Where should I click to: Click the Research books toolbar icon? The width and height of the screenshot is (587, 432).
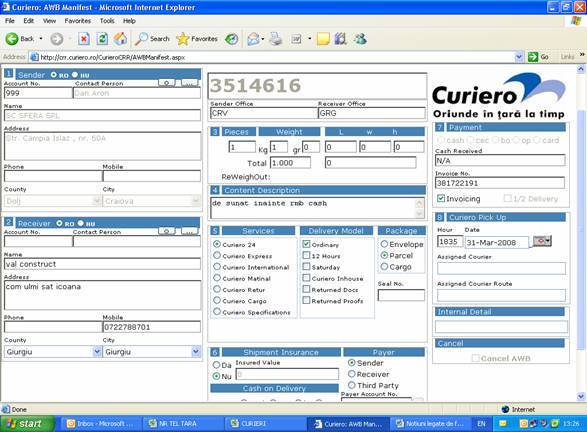(x=340, y=39)
